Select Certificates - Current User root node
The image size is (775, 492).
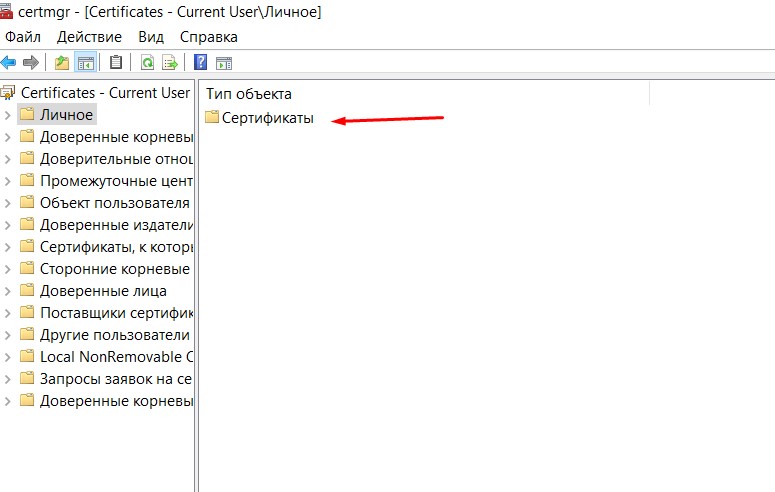[x=104, y=92]
